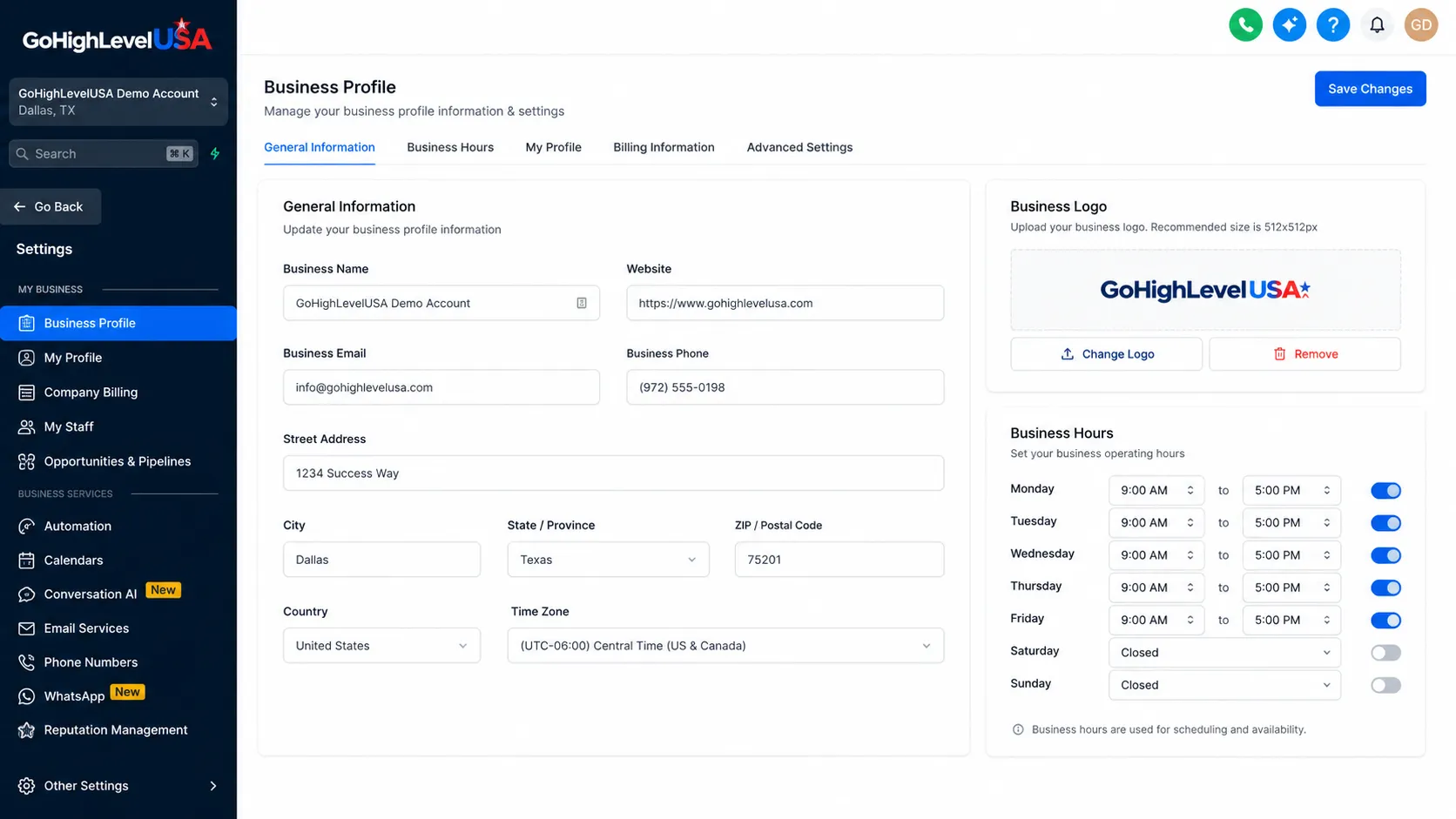Click the Conversation AI chat icon
This screenshot has width=1456, height=819.
(x=27, y=594)
